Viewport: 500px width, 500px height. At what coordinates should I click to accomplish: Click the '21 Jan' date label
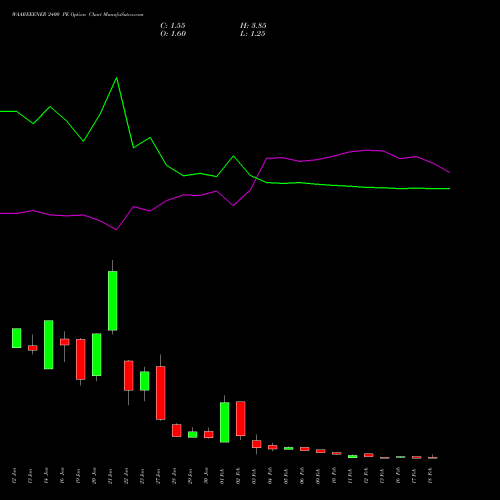[110, 476]
